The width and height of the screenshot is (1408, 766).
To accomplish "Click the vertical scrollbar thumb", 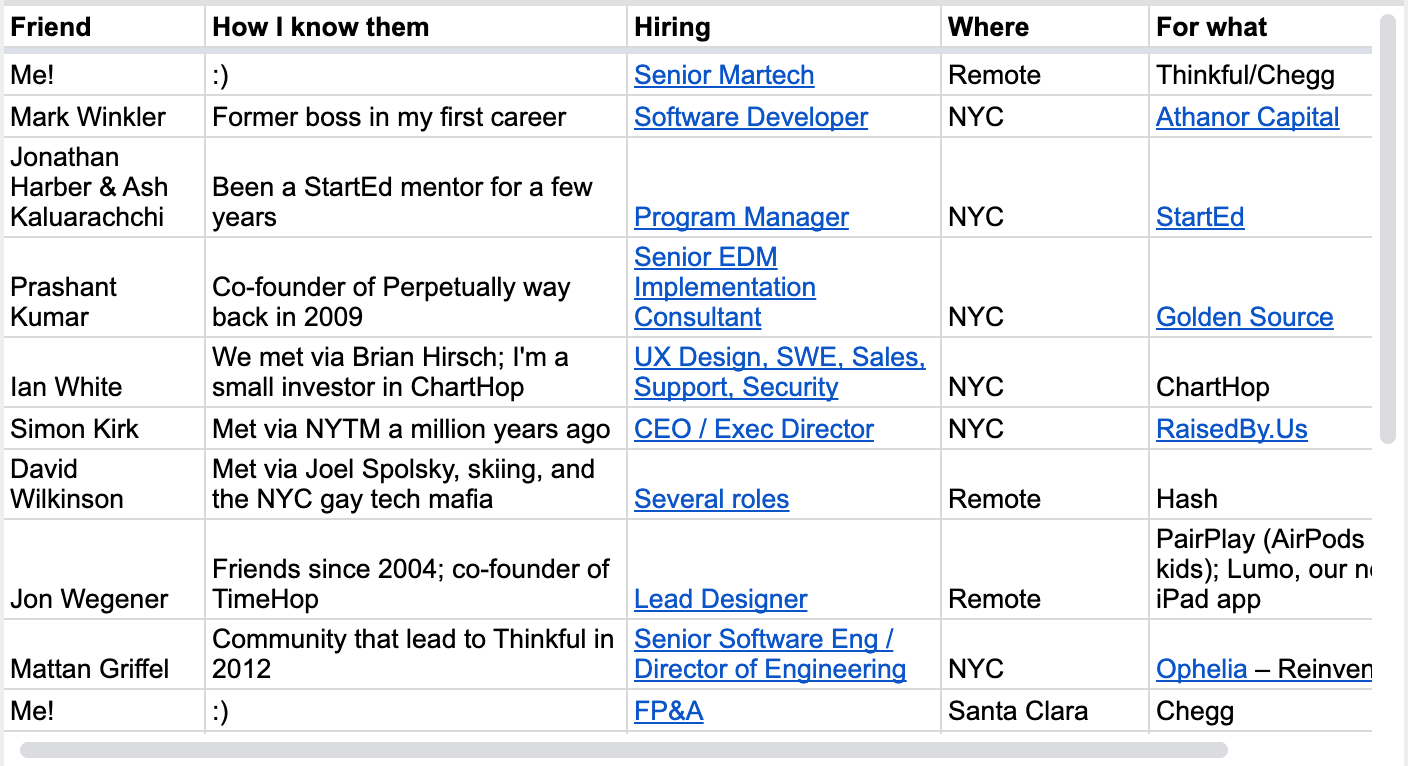I will point(1387,229).
